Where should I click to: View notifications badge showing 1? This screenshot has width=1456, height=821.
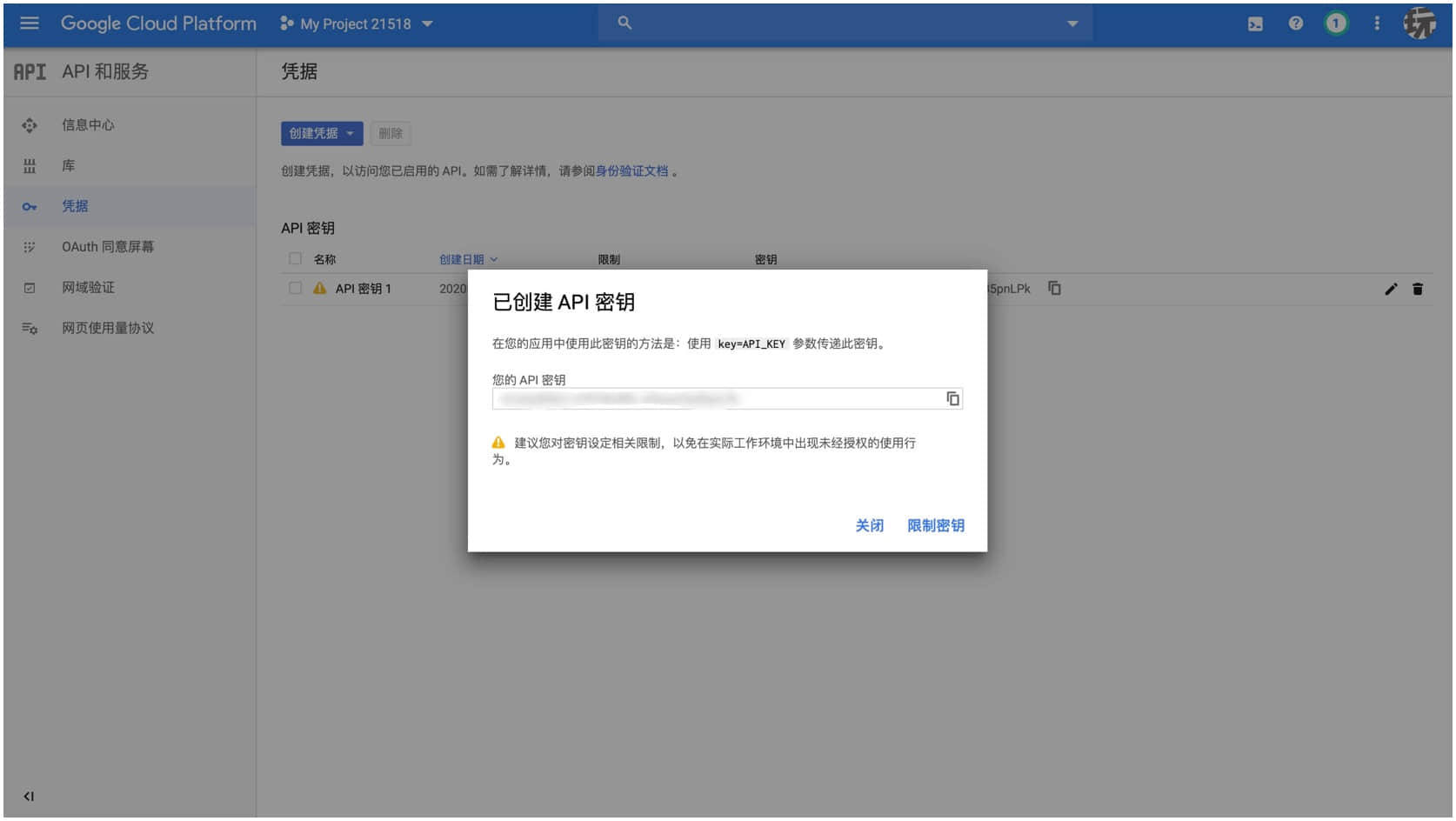(x=1335, y=23)
